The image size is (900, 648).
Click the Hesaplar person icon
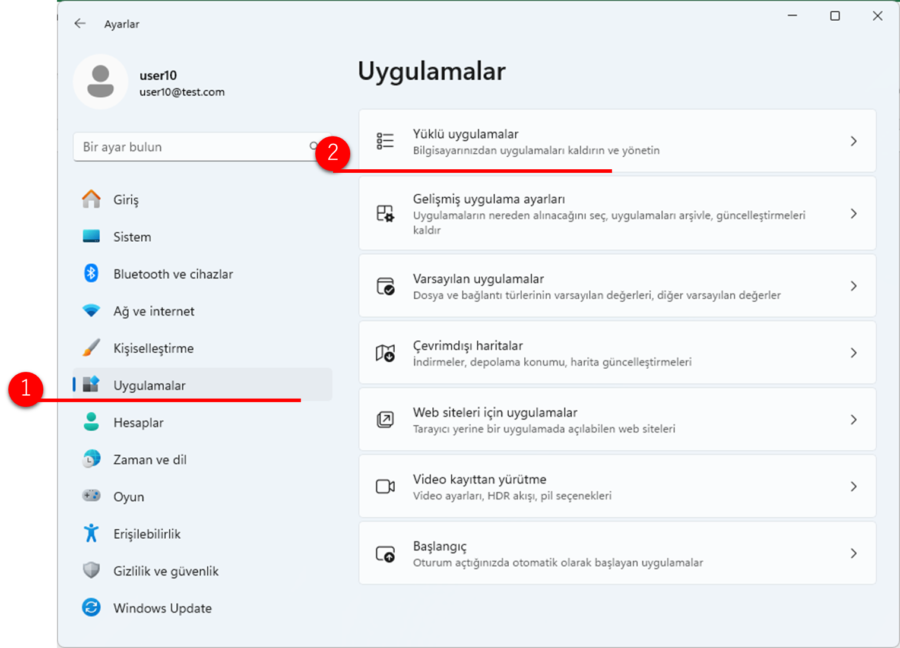tap(91, 422)
